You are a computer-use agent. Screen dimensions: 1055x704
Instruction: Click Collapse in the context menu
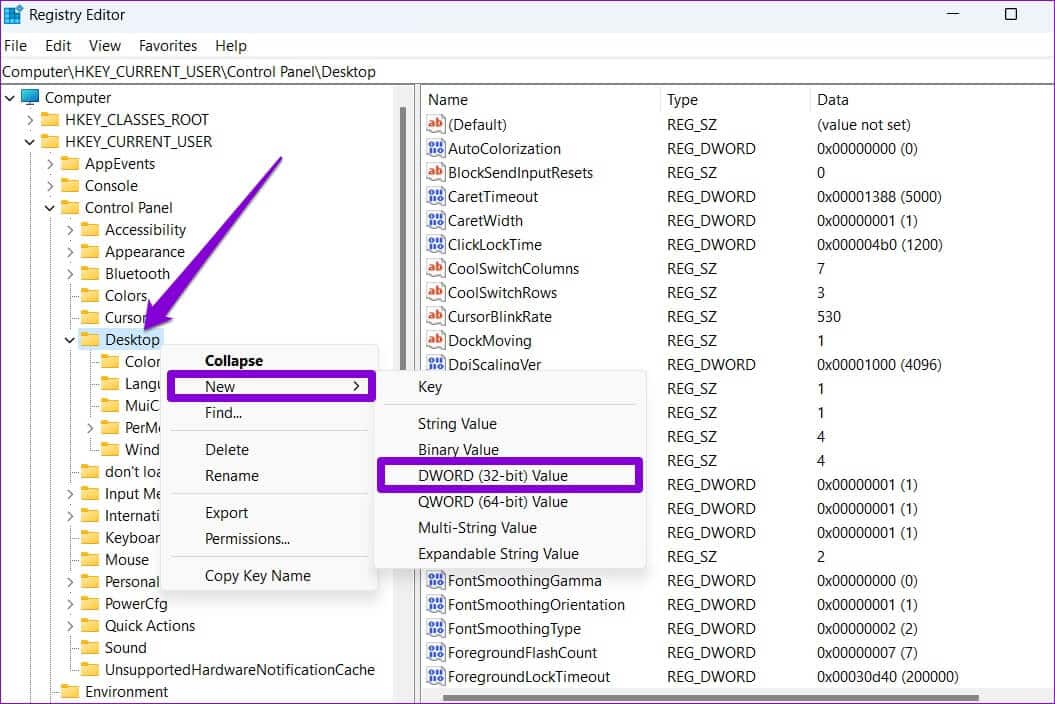pos(271,361)
